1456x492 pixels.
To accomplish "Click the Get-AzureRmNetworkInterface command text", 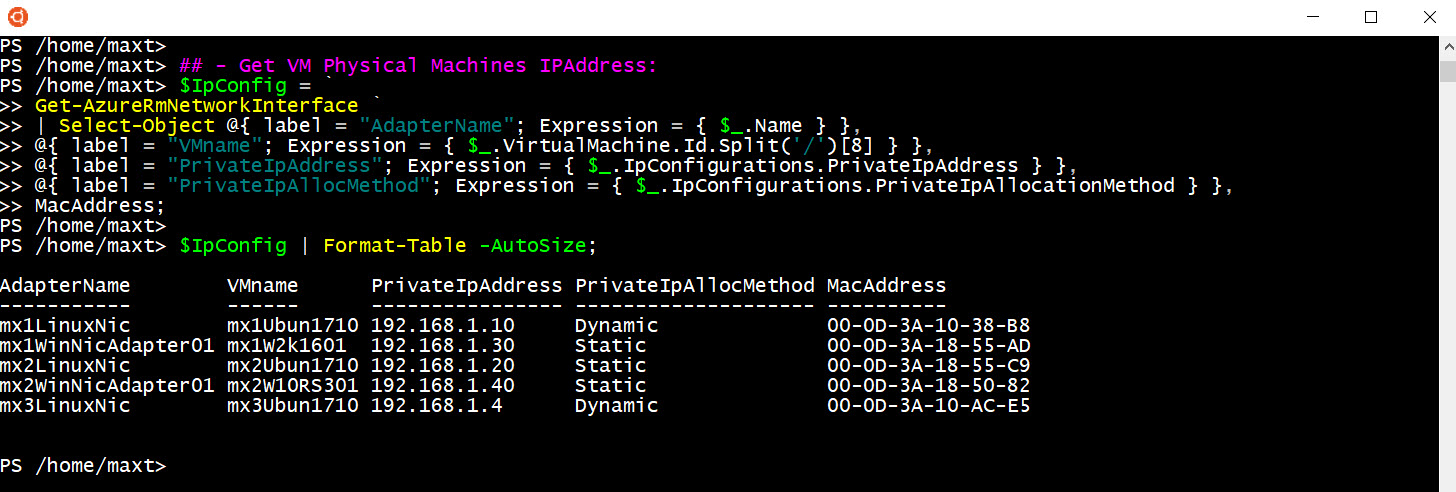I will [196, 106].
